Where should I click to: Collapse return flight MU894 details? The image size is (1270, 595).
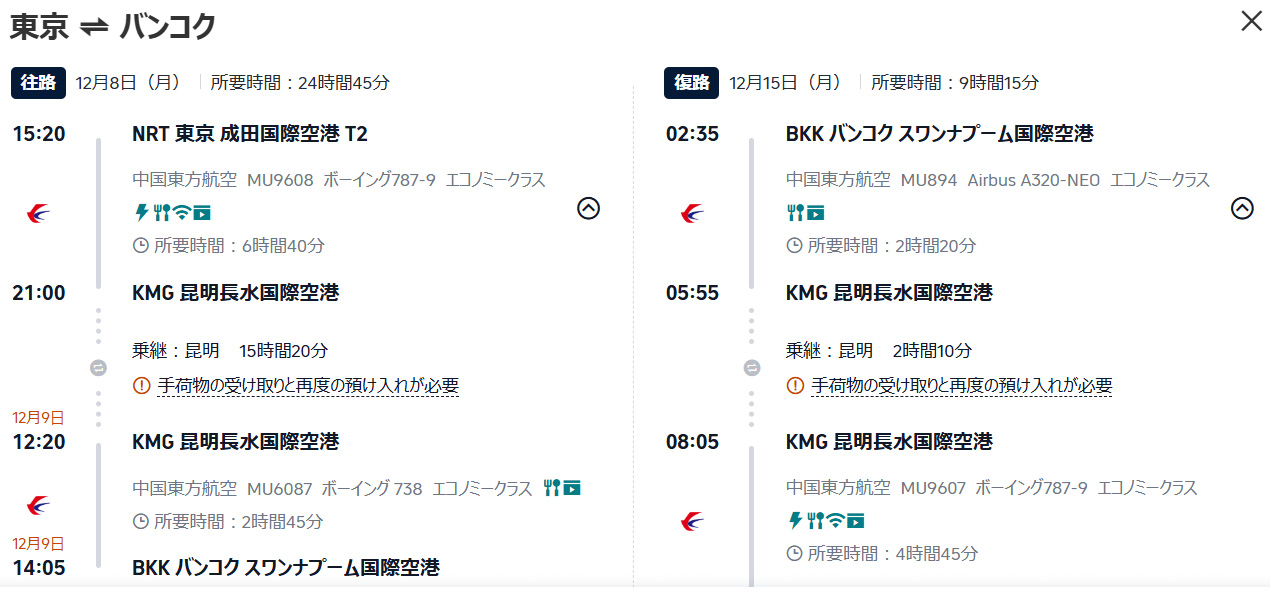coord(1242,208)
